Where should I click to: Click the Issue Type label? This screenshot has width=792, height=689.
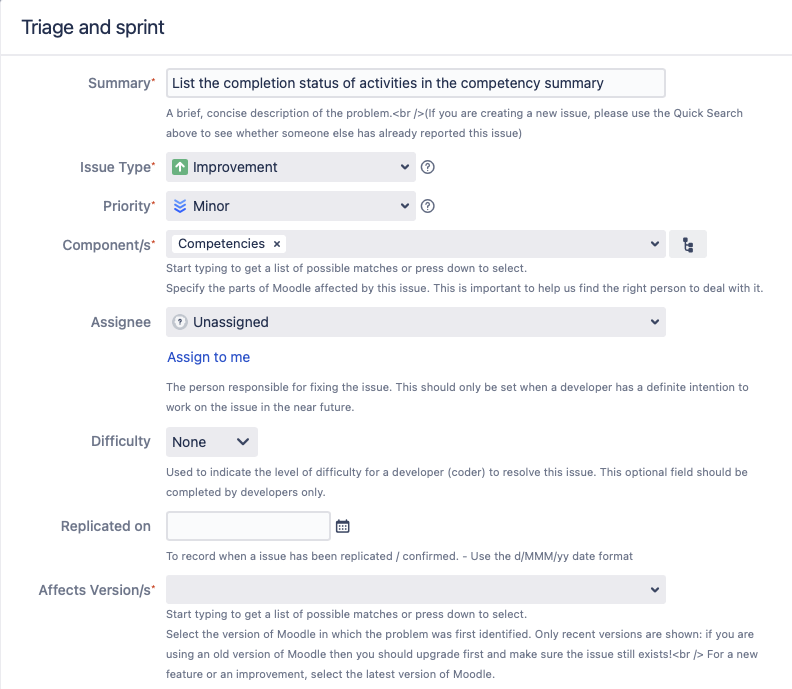point(117,167)
